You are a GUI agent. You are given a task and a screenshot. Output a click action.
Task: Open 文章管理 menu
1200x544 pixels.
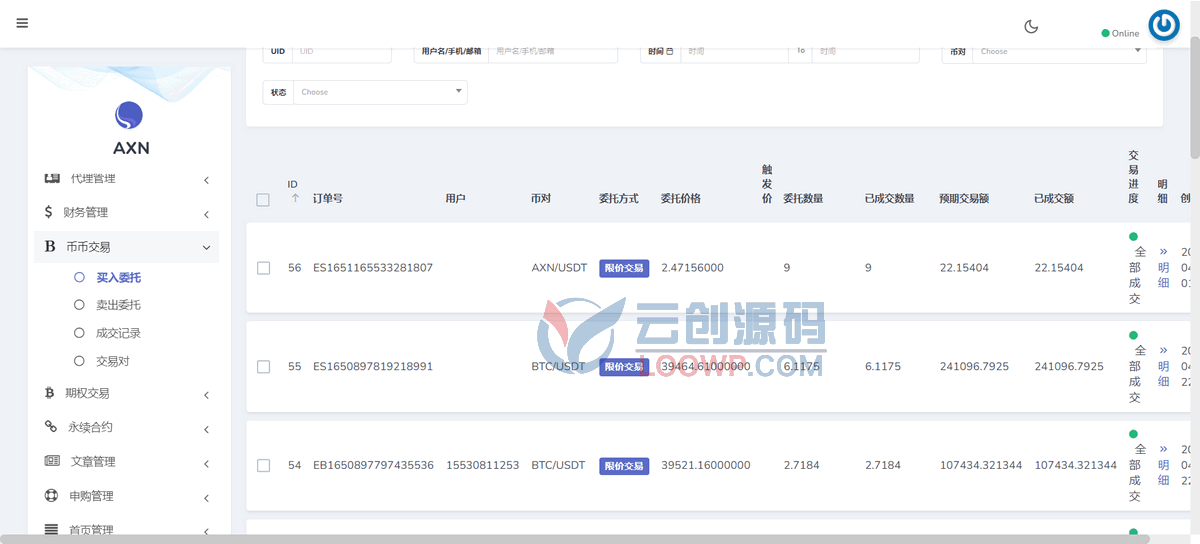point(126,461)
